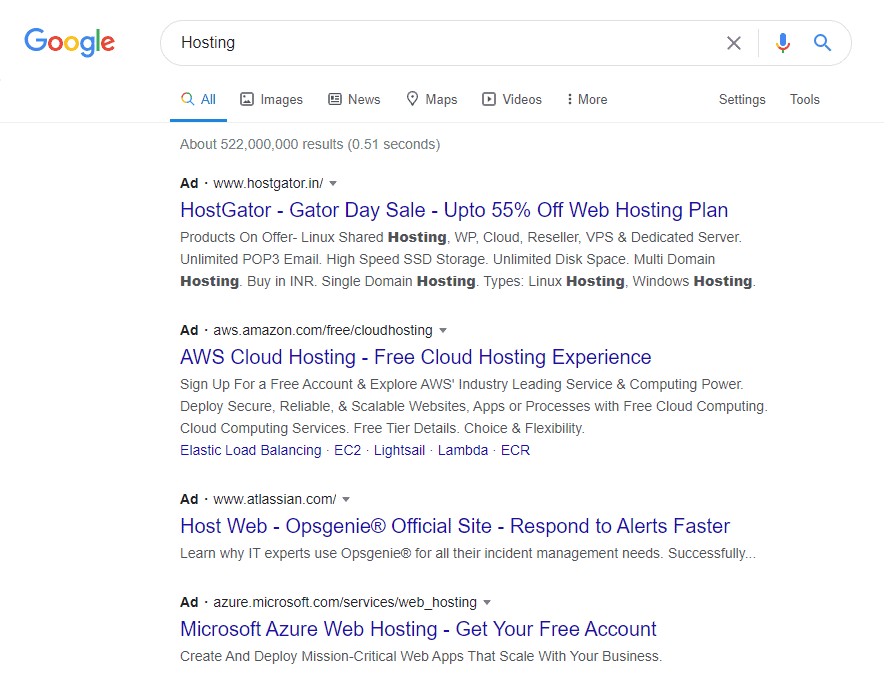The image size is (884, 686).
Task: Switch to the Images tab
Action: [271, 100]
